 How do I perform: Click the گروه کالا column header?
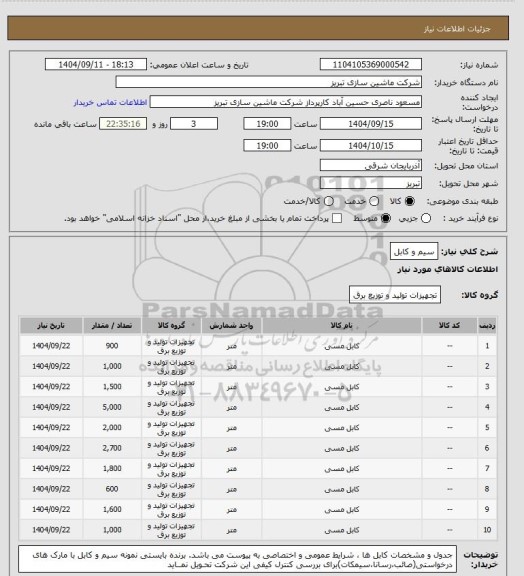171,325
